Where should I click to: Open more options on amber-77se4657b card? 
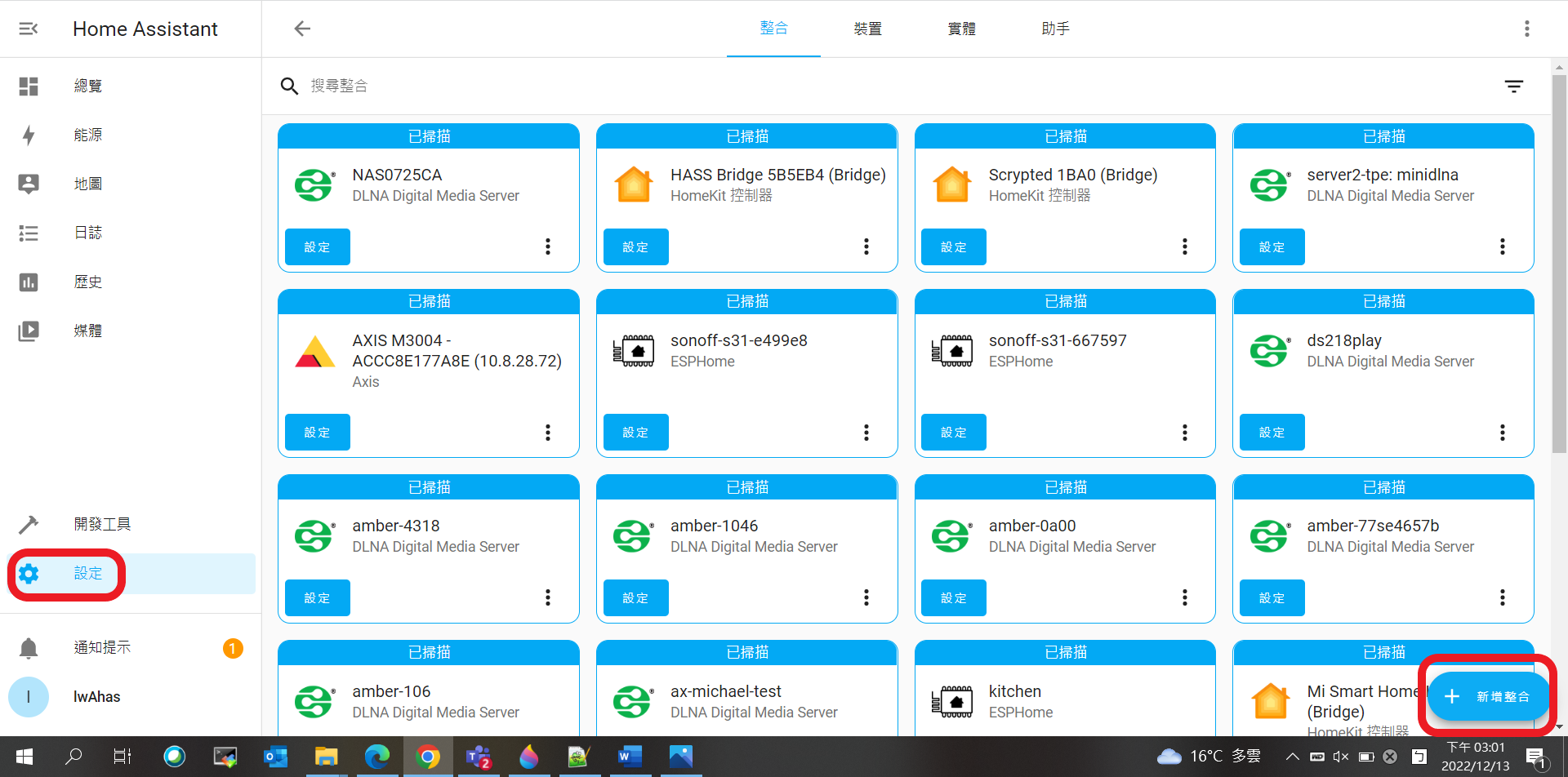(1503, 597)
